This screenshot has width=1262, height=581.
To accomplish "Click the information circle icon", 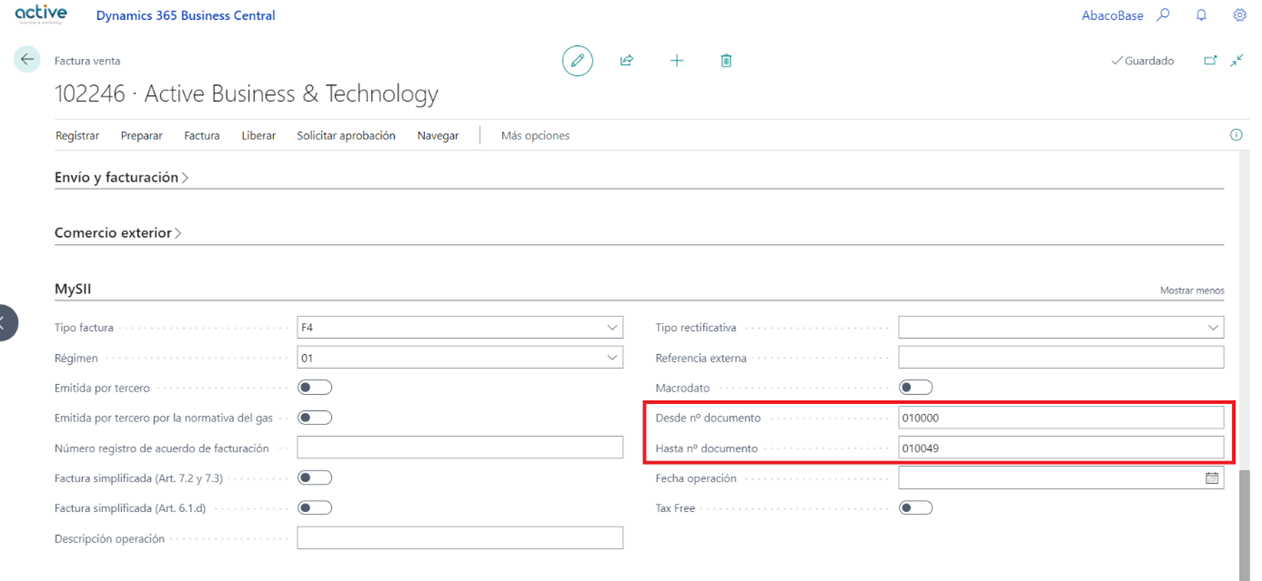I will (x=1236, y=135).
